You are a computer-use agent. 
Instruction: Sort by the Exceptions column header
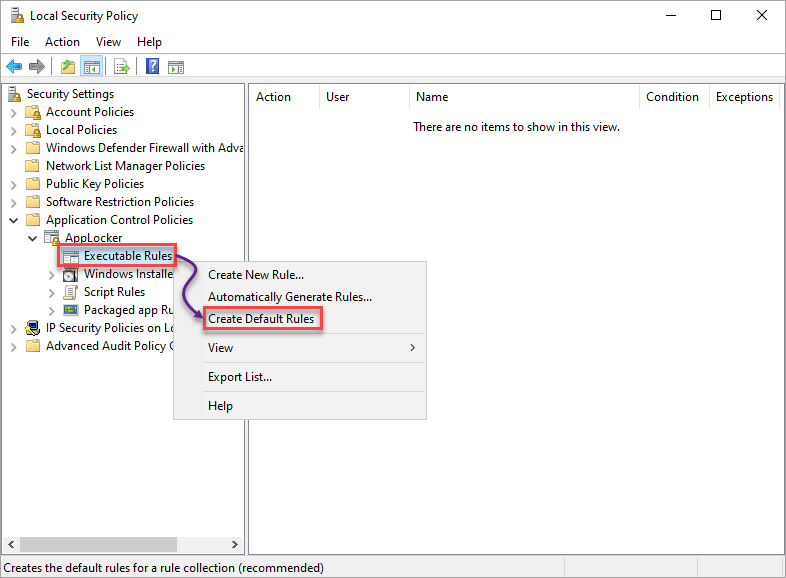click(744, 97)
